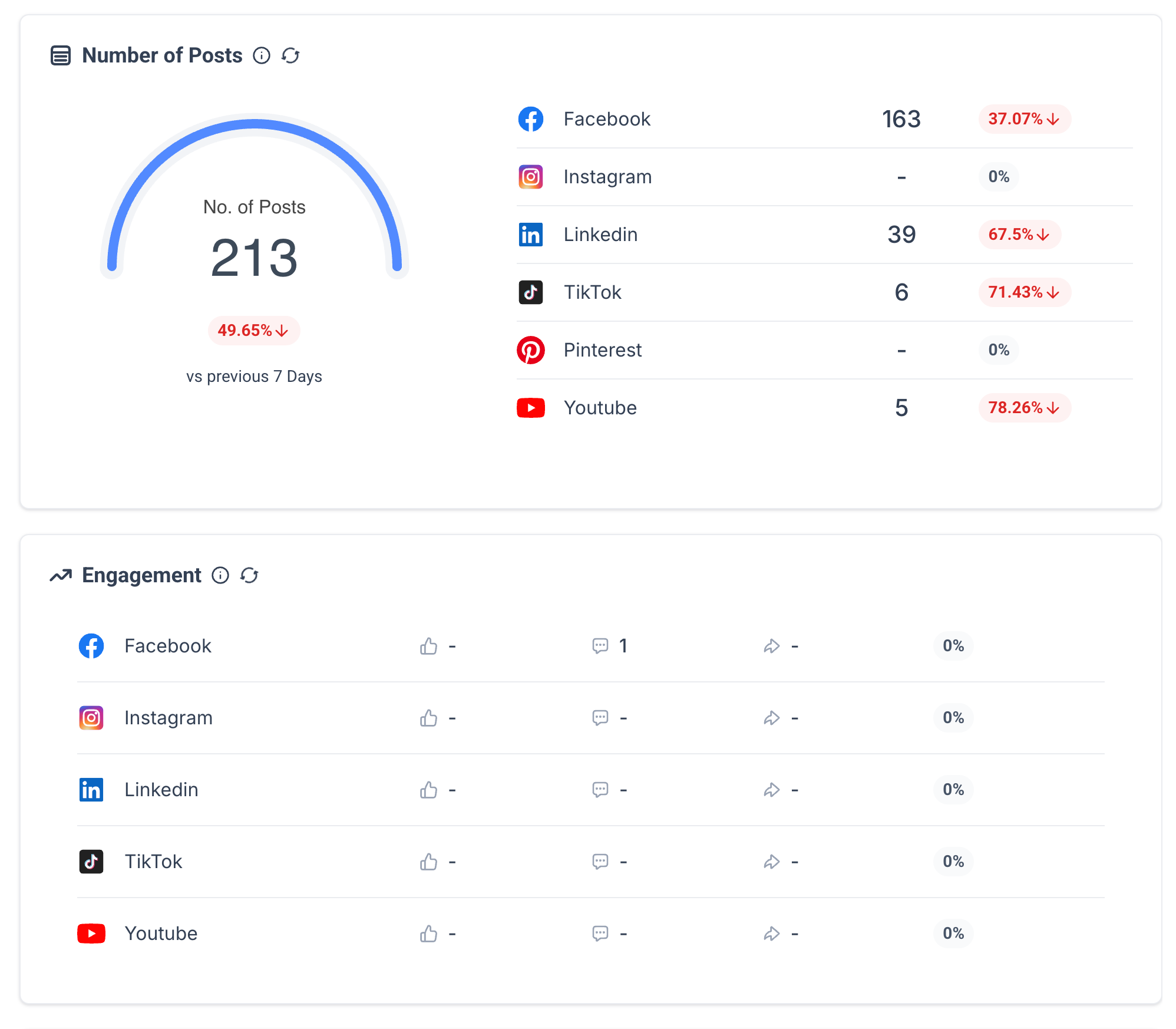Click Linkedin icon in Number of Posts

[x=531, y=235]
